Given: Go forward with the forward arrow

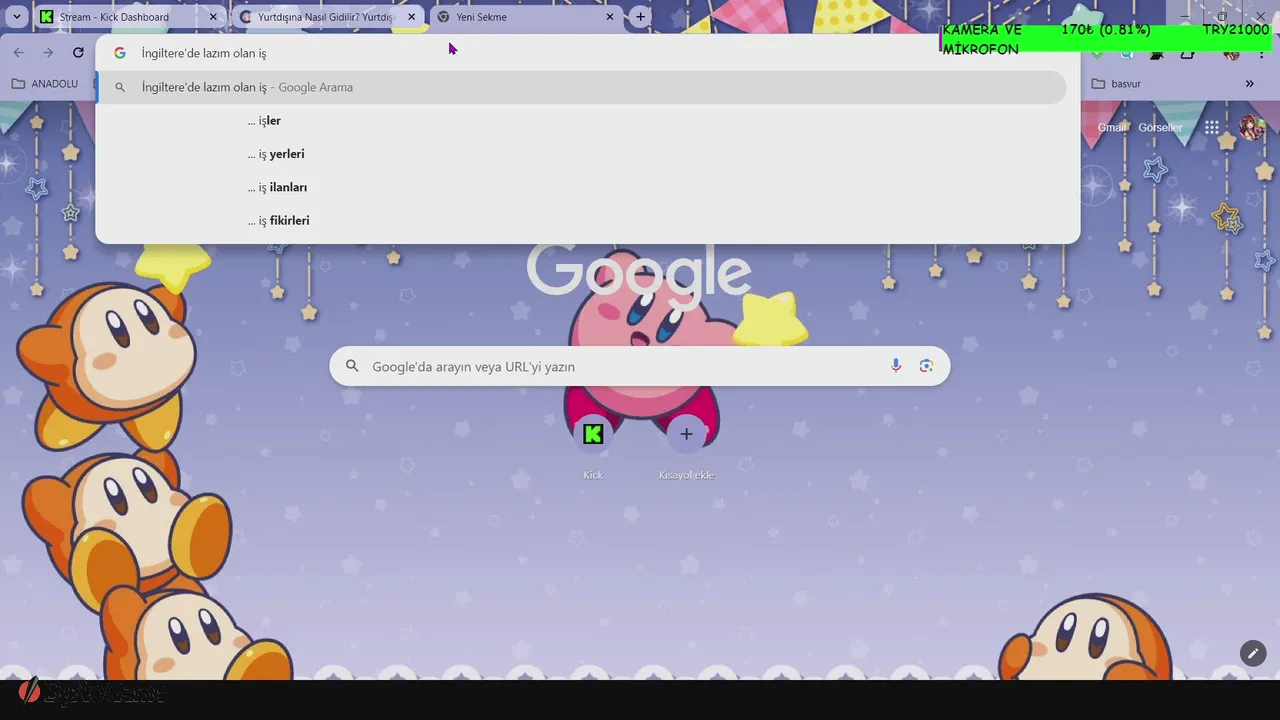Looking at the screenshot, I should (48, 52).
